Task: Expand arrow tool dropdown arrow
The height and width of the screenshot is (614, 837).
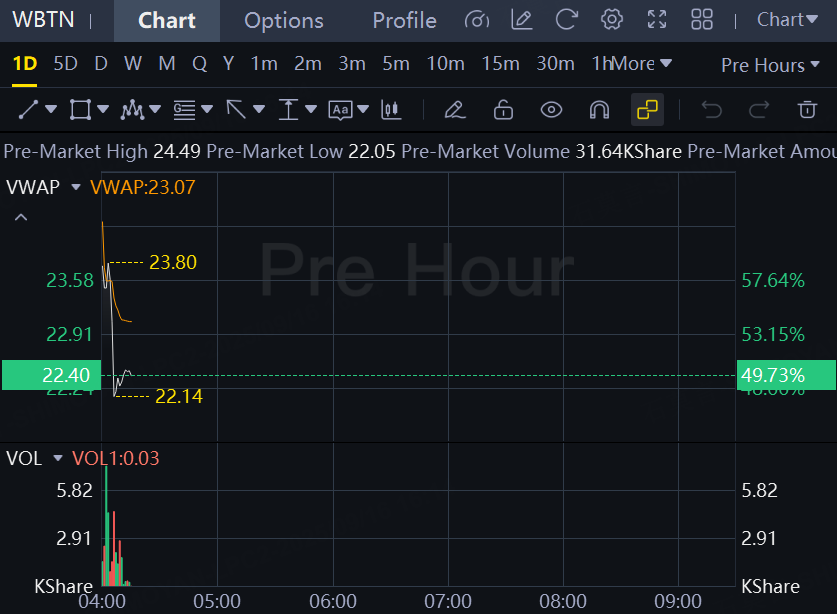Action: (x=259, y=109)
